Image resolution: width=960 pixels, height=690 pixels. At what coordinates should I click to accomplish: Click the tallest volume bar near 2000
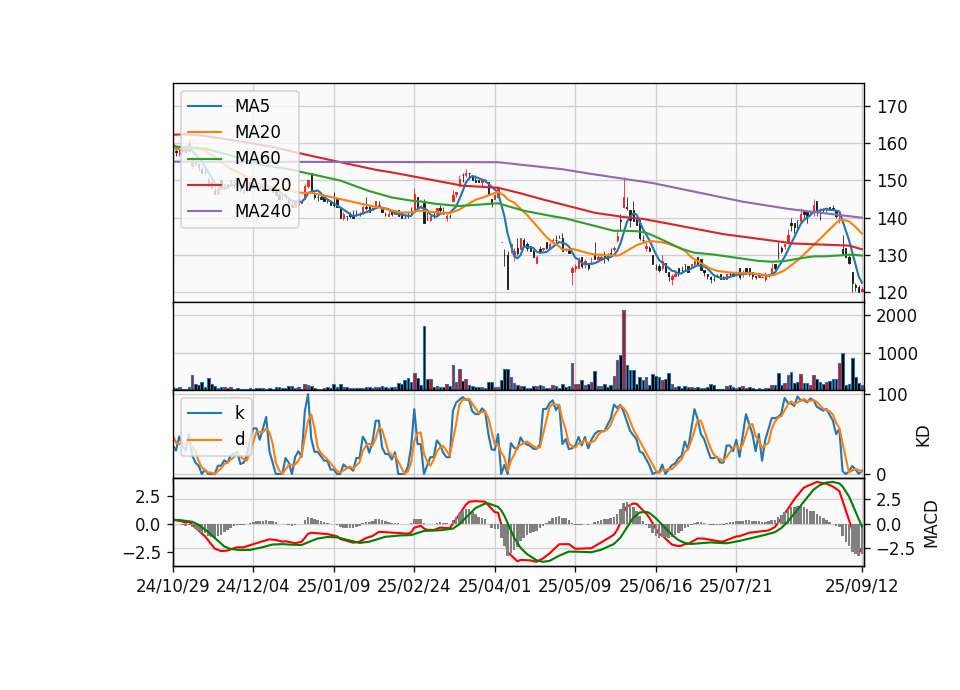(624, 350)
